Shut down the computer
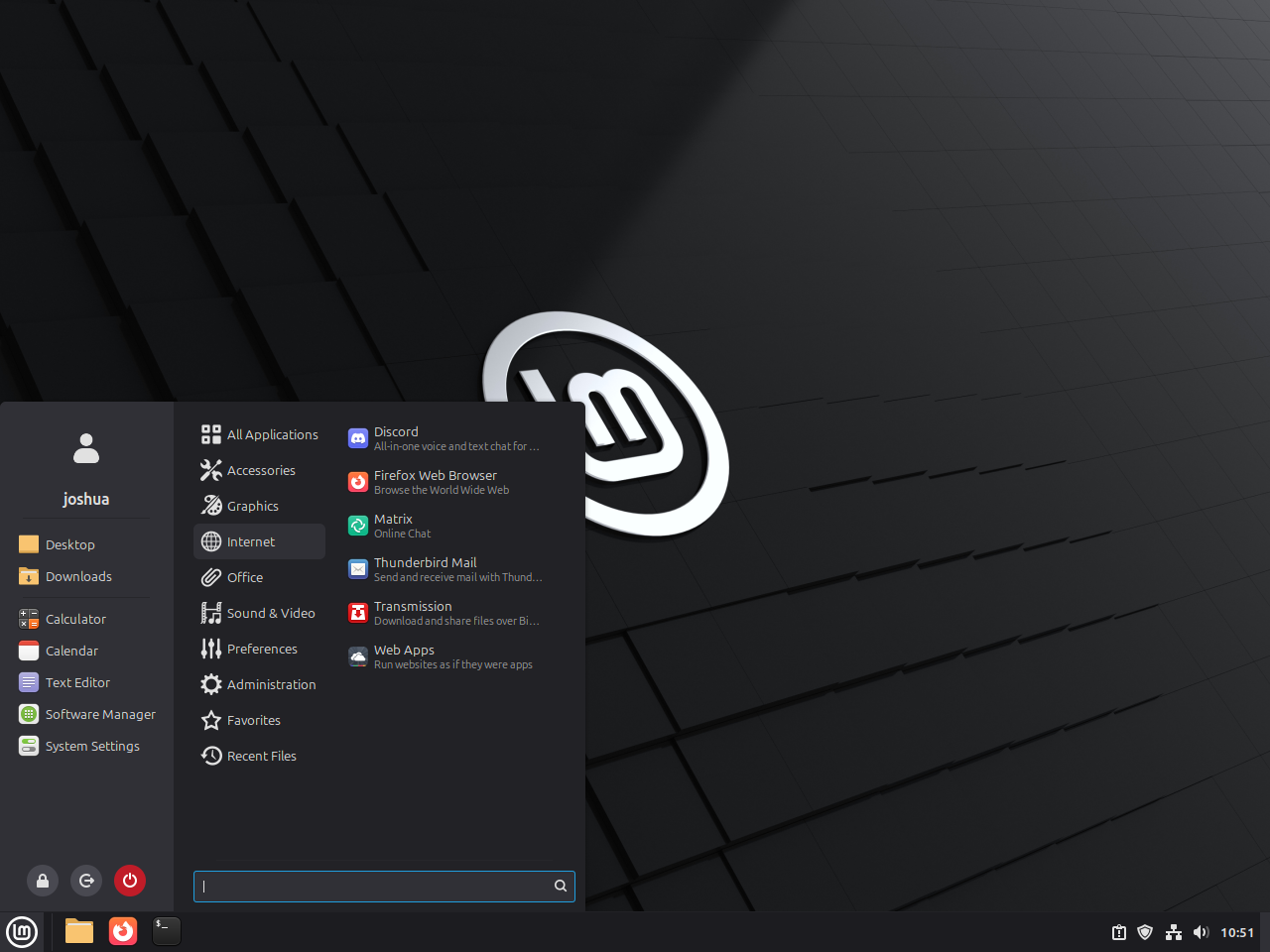The height and width of the screenshot is (952, 1270). coord(130,881)
